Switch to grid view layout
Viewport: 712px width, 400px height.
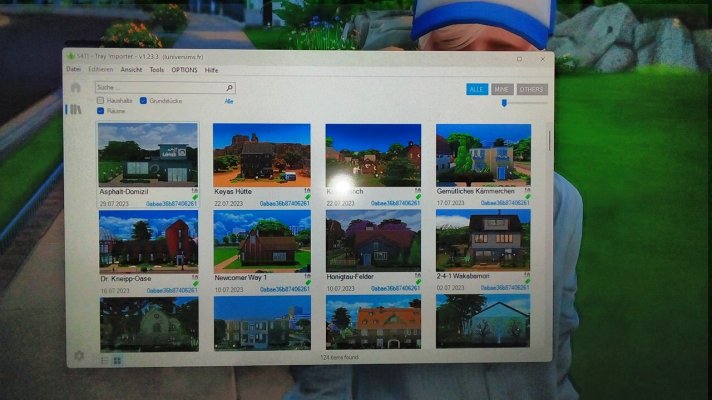[117, 360]
